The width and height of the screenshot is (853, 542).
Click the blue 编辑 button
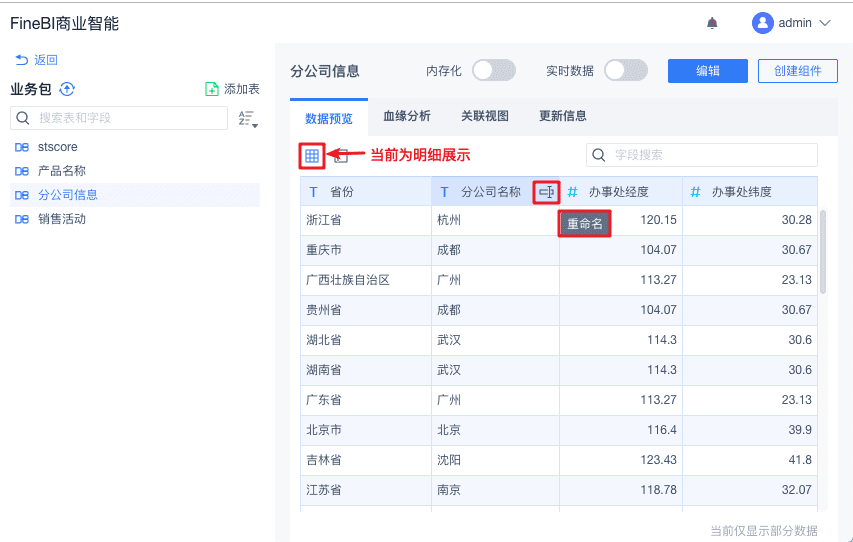708,70
